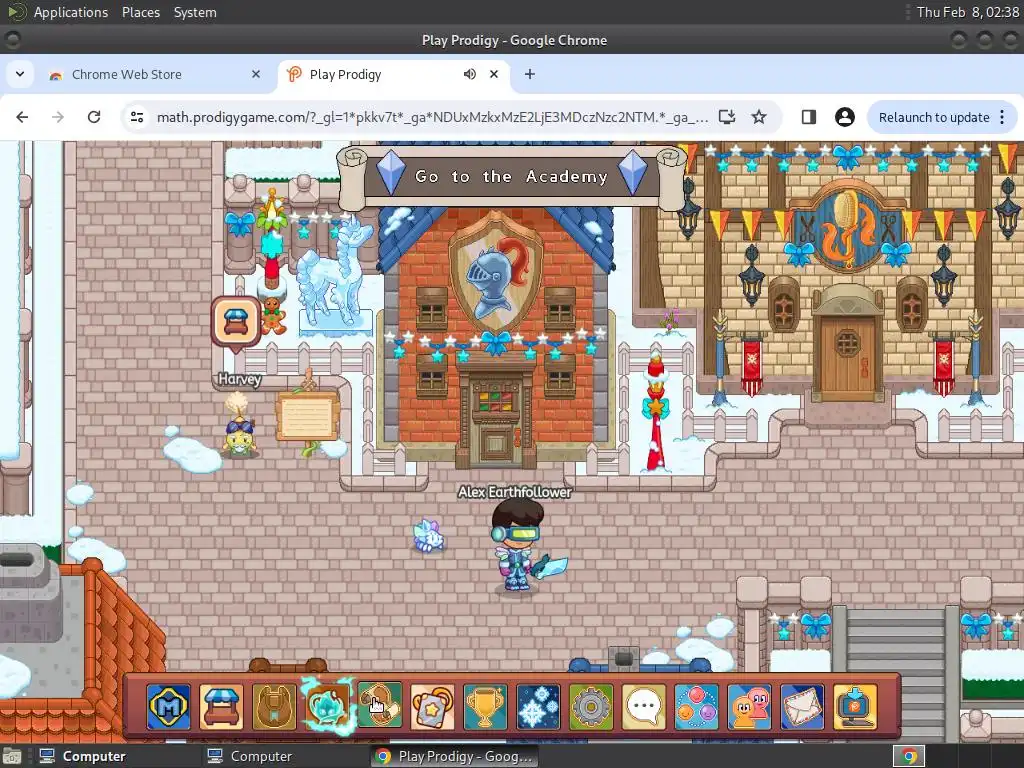Click the house icon bubble above Harvey
The height and width of the screenshot is (768, 1024).
click(236, 321)
